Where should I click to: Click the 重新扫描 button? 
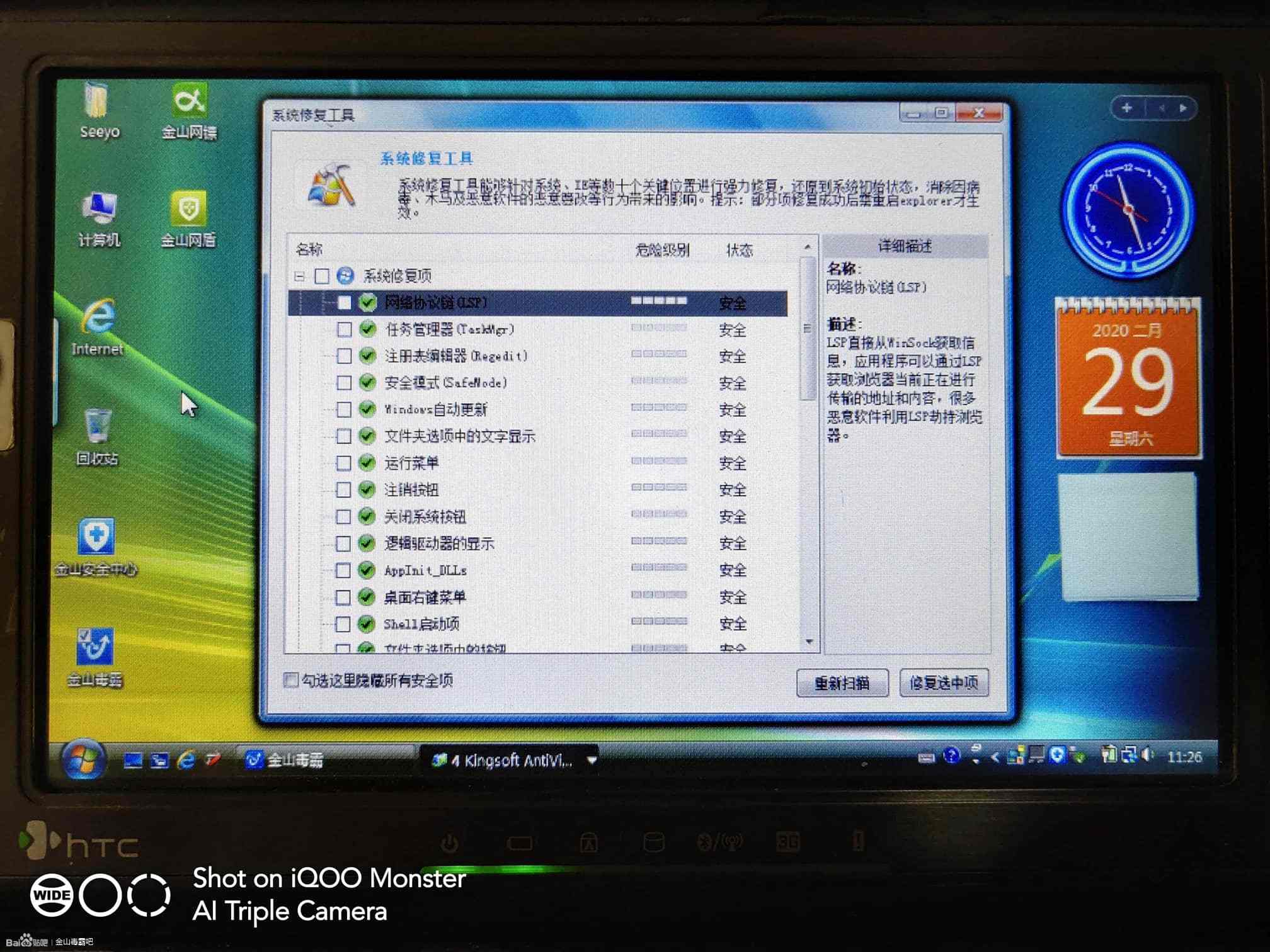pyautogui.click(x=842, y=683)
